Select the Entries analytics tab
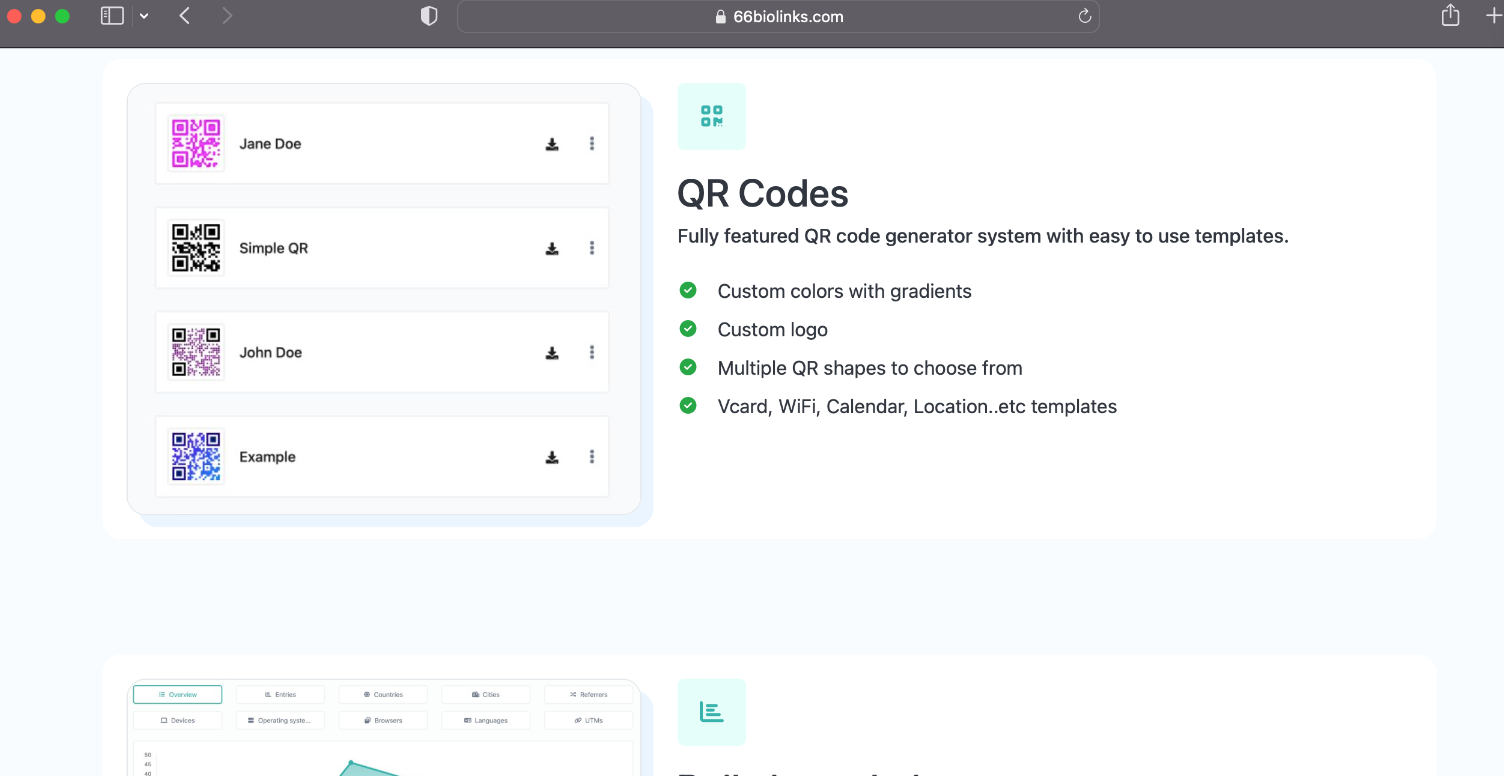The image size is (1504, 776). (x=280, y=694)
